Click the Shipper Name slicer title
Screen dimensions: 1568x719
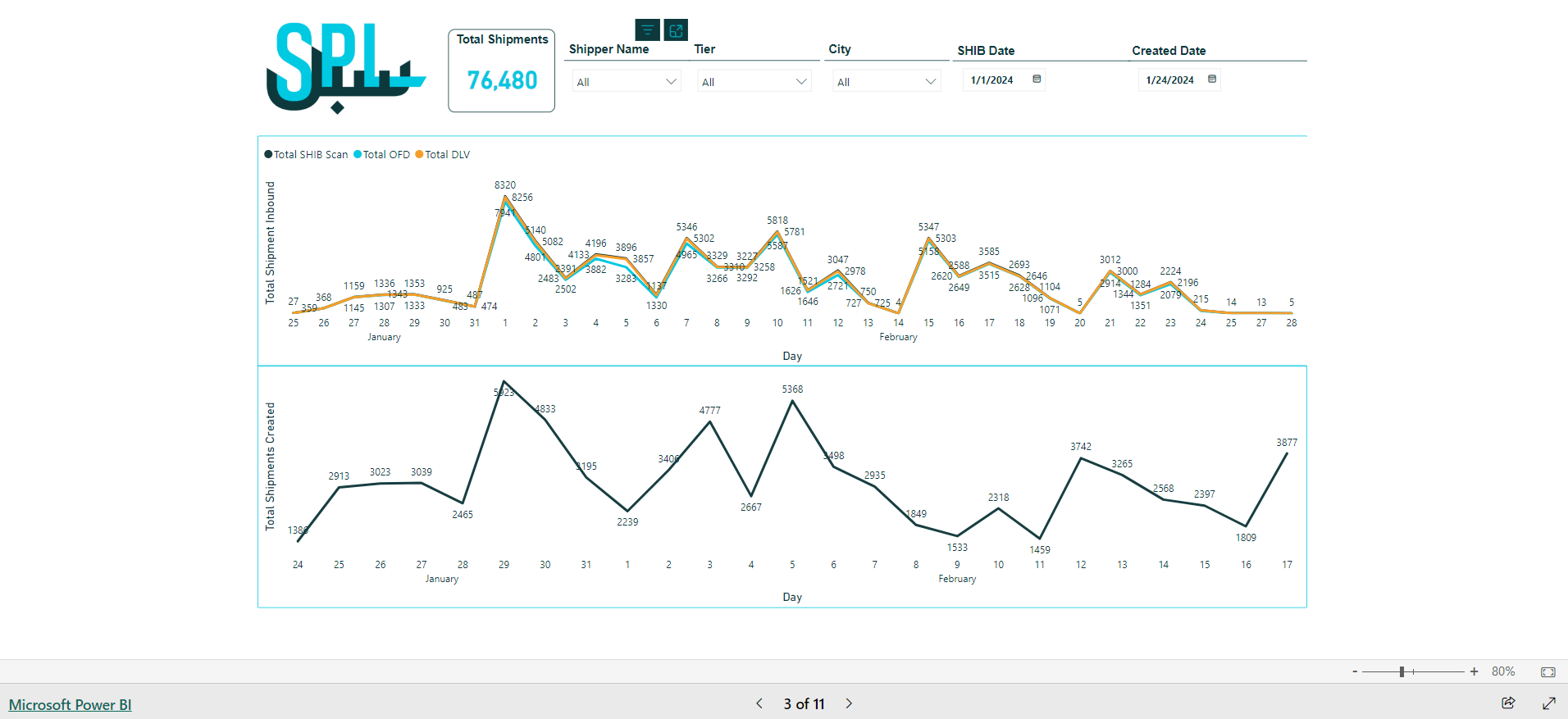coord(609,49)
